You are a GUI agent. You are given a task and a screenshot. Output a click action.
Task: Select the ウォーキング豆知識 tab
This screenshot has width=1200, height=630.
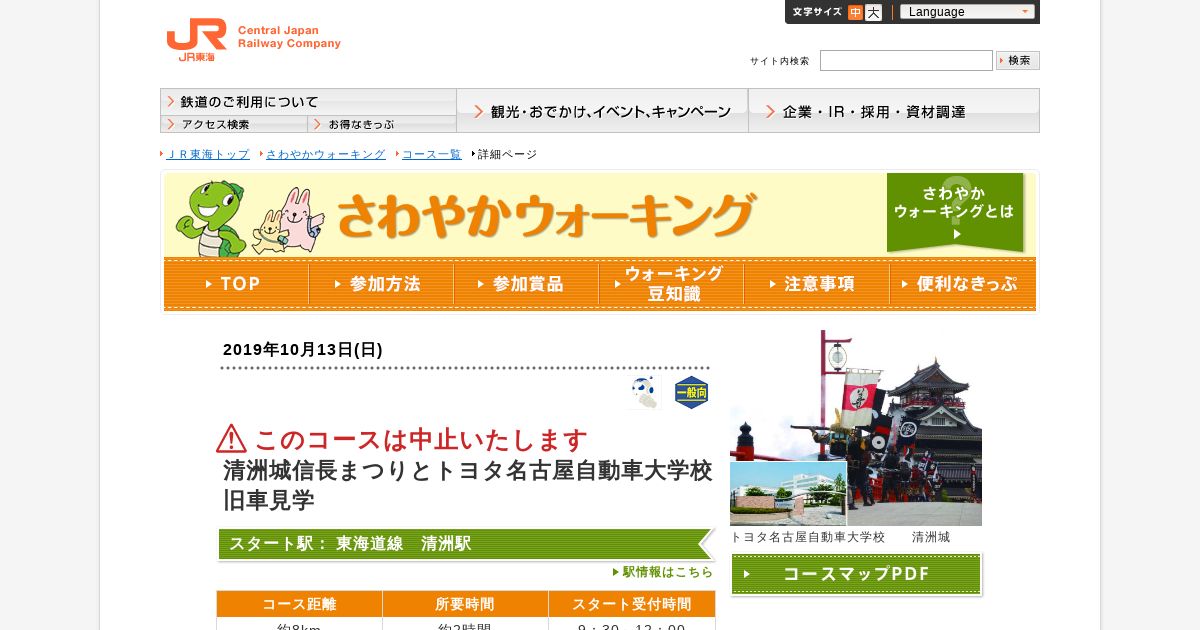click(671, 284)
